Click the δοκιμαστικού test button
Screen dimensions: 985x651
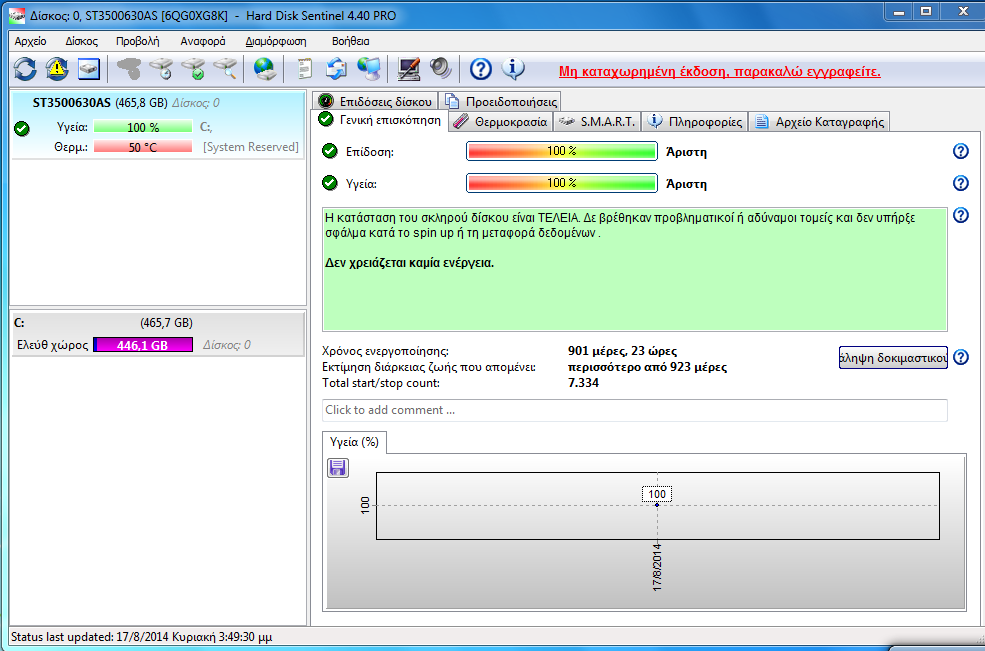pyautogui.click(x=893, y=358)
